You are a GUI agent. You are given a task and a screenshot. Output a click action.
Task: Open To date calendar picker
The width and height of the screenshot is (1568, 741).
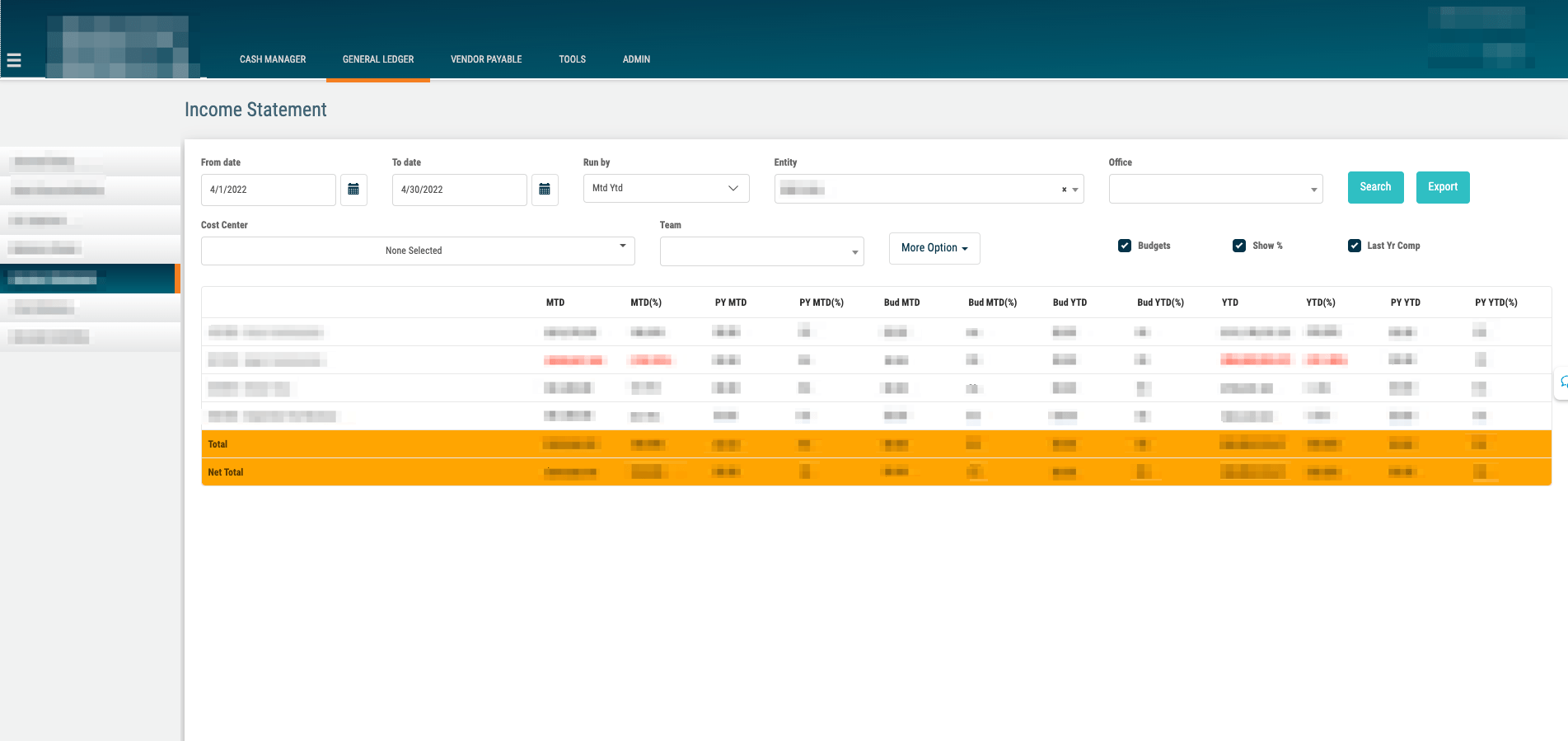pyautogui.click(x=545, y=190)
